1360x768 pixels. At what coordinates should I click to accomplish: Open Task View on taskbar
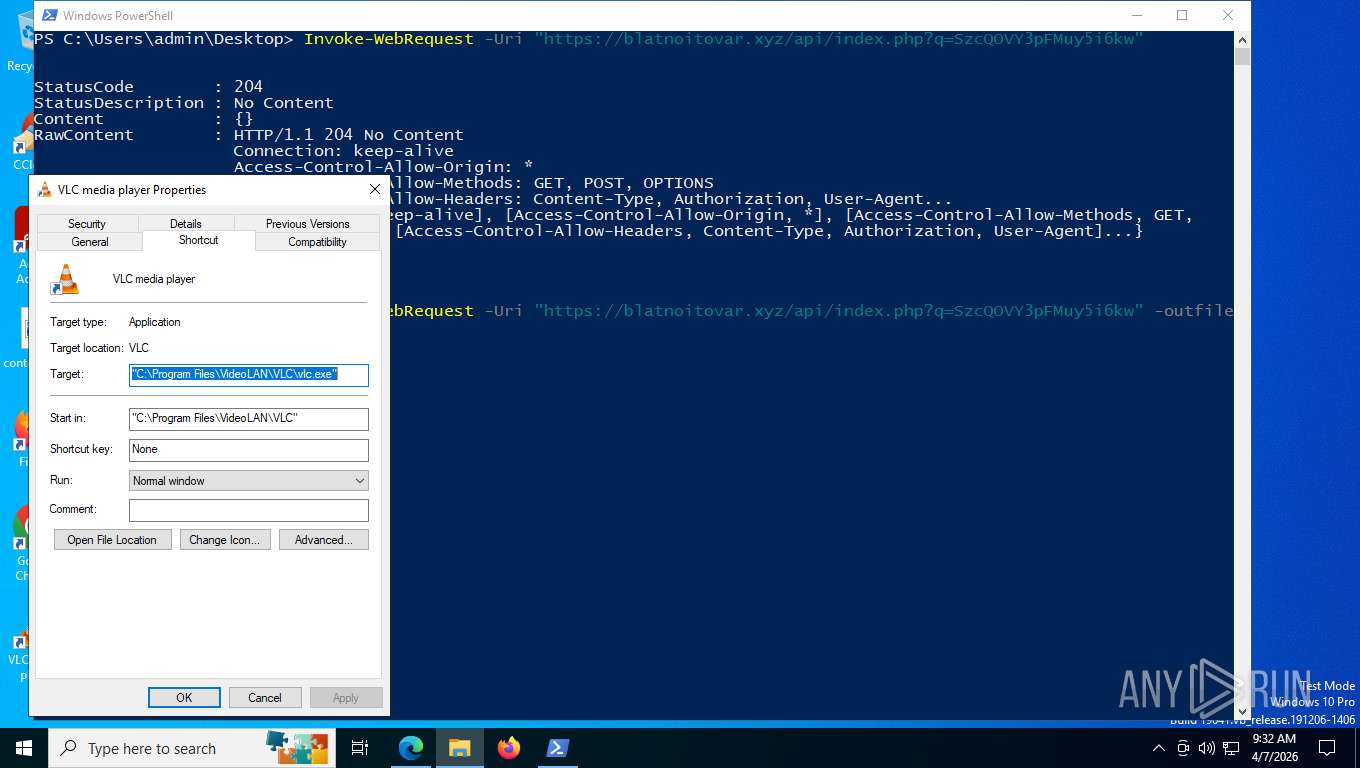click(x=361, y=748)
